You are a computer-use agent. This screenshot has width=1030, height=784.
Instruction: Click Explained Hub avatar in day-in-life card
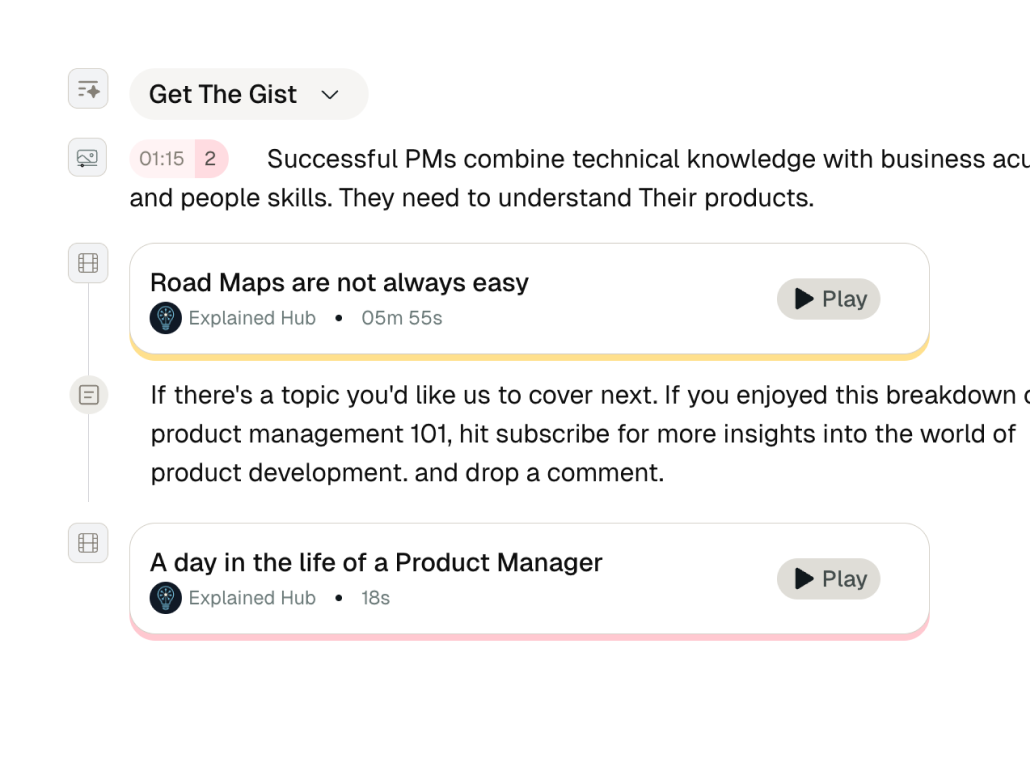(166, 598)
